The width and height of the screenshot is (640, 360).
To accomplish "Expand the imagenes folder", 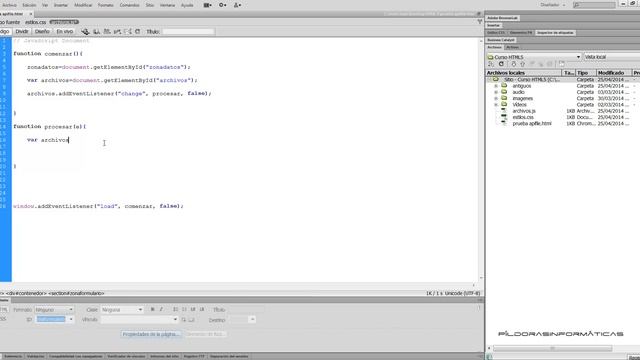I will 496,98.
